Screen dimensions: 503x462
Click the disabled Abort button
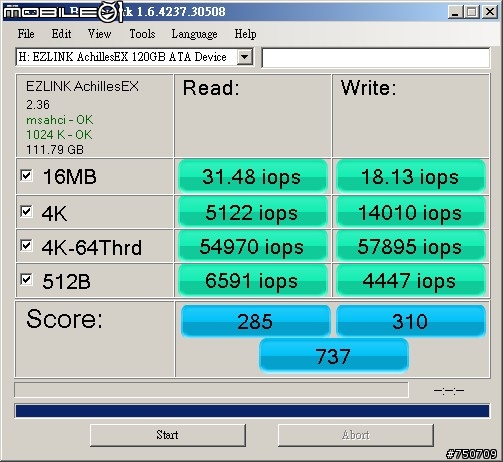[x=356, y=435]
